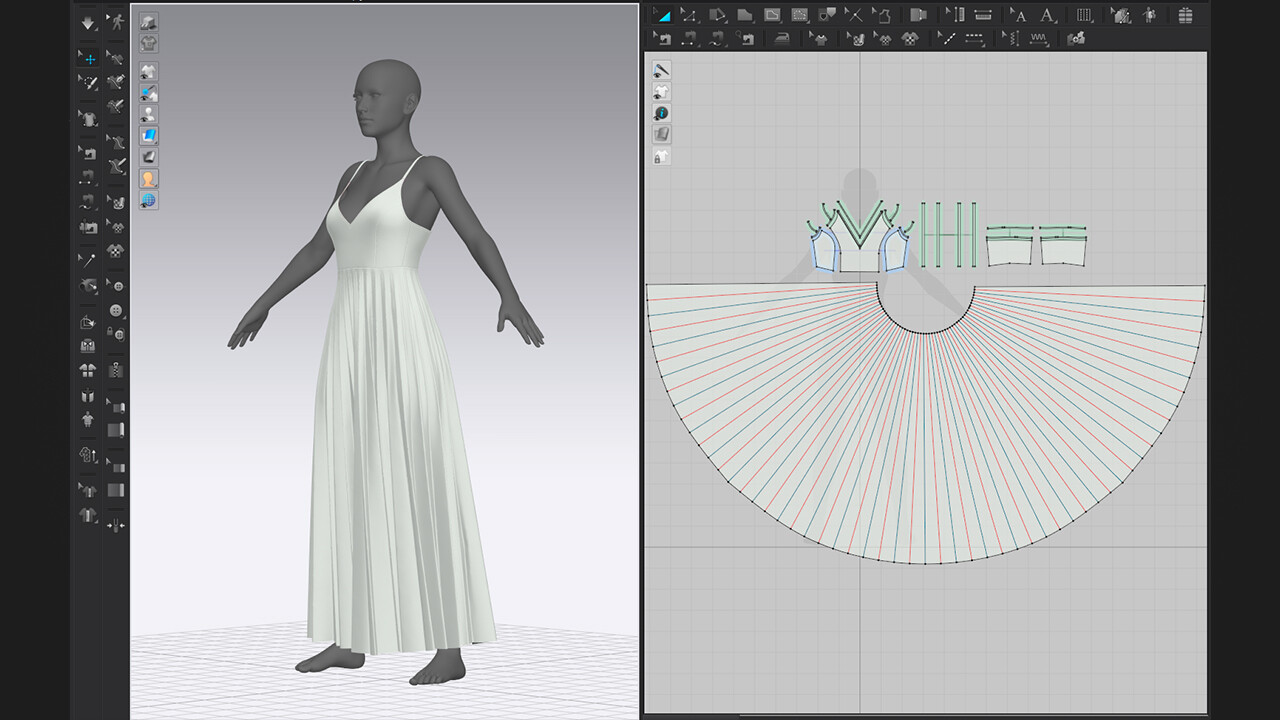Viewport: 1280px width, 720px height.
Task: Select the dotted Internal Rectangle tool
Action: coord(799,15)
